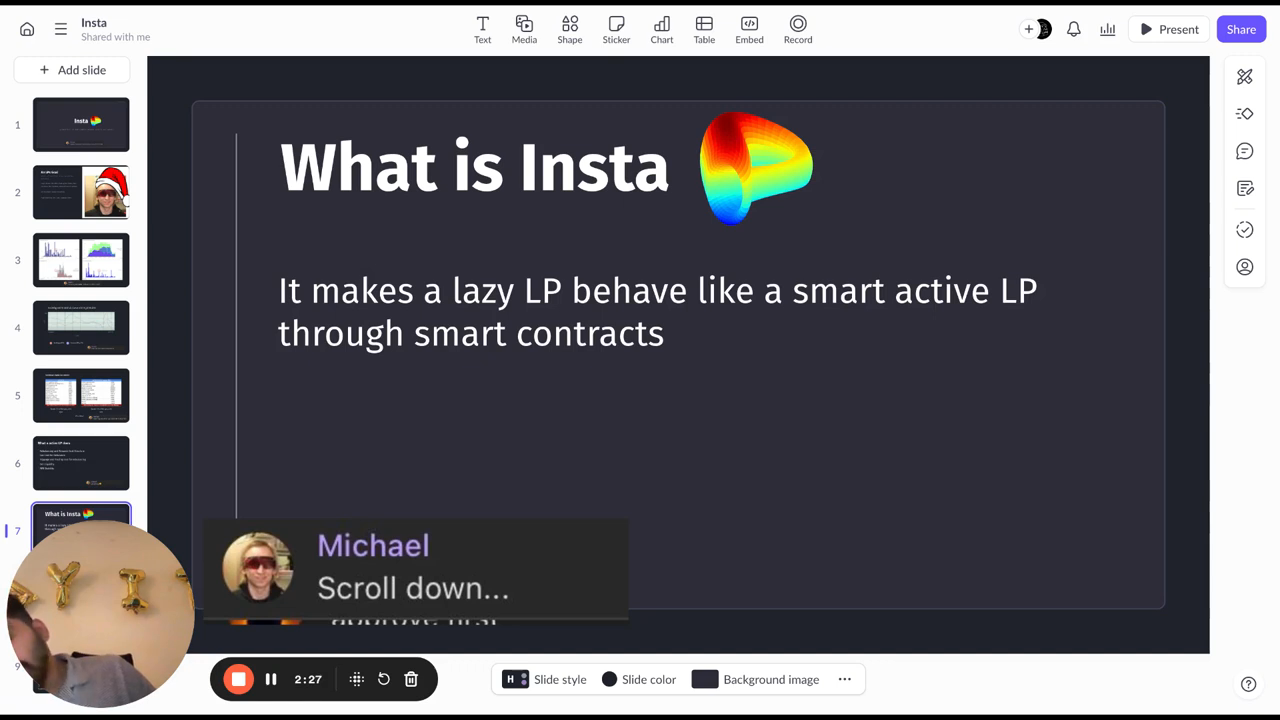Open the Embed tool
Image resolution: width=1280 pixels, height=720 pixels.
749,30
